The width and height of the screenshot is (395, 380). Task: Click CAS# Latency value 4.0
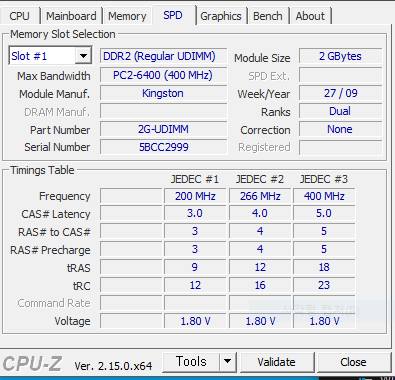pos(260,213)
